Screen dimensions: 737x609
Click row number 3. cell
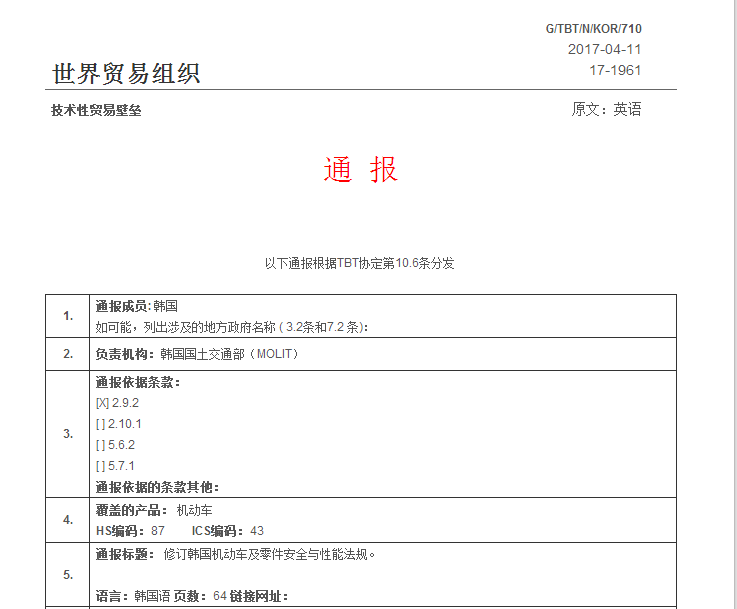click(x=68, y=434)
